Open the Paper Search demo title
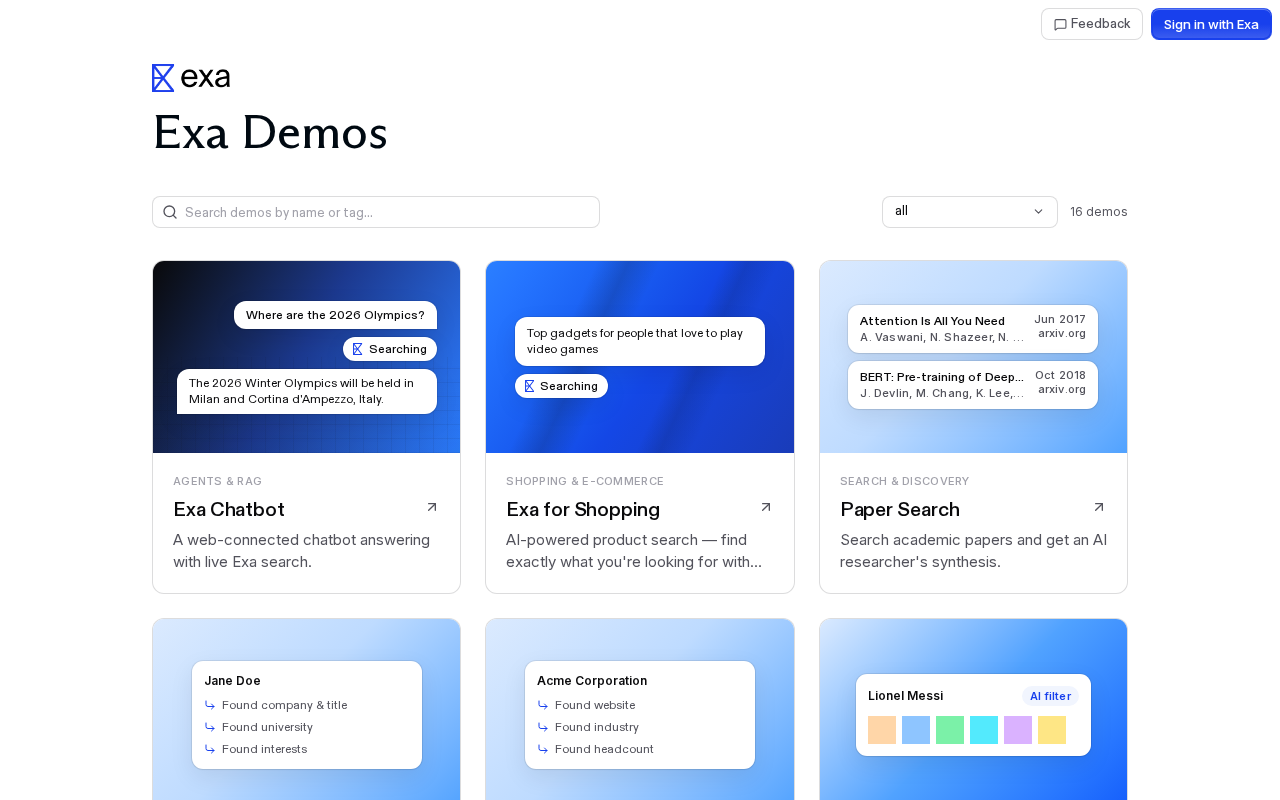Image resolution: width=1280 pixels, height=800 pixels. (900, 510)
